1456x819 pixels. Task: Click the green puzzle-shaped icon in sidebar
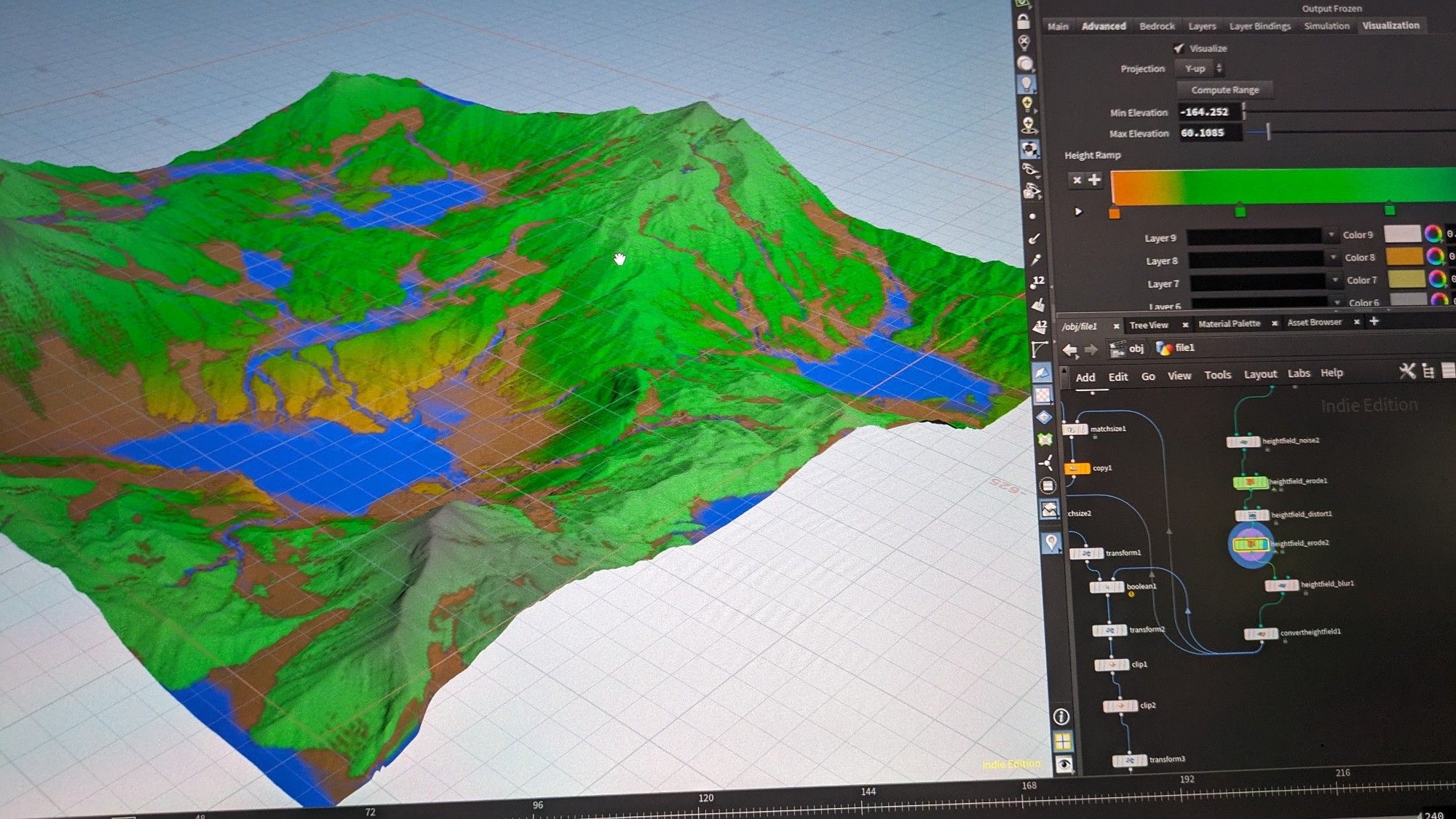(x=1045, y=439)
